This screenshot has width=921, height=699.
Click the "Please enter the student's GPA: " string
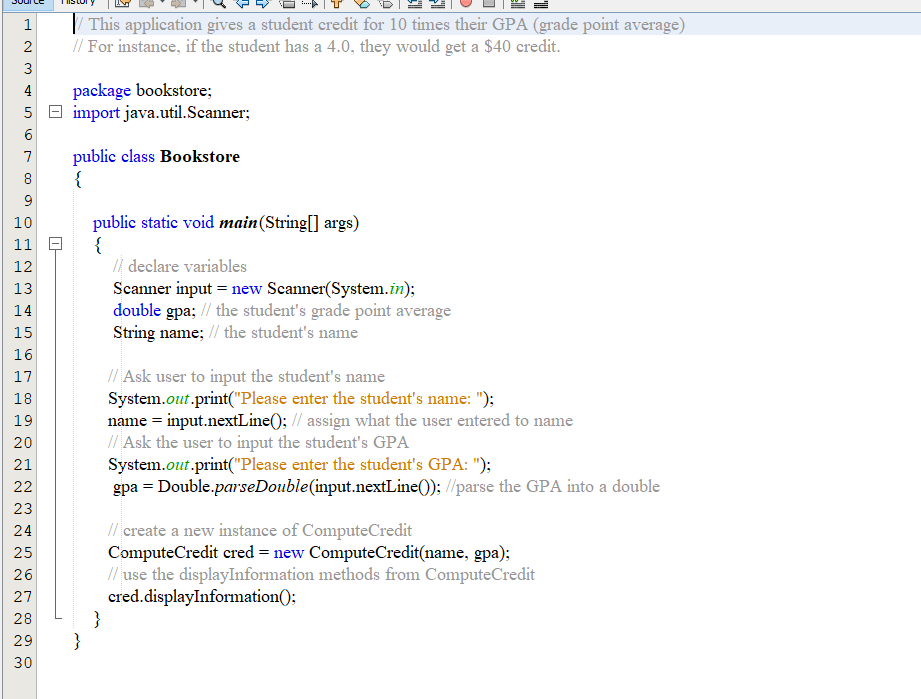click(x=357, y=465)
